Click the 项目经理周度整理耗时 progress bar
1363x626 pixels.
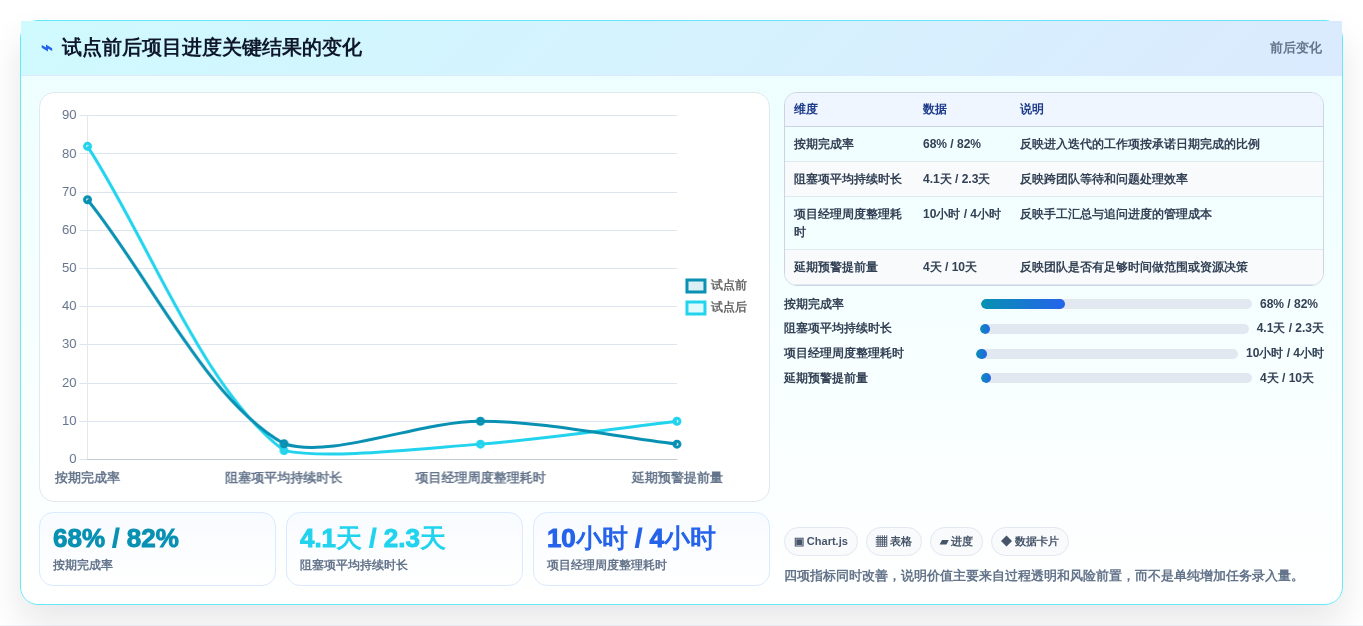point(1107,354)
